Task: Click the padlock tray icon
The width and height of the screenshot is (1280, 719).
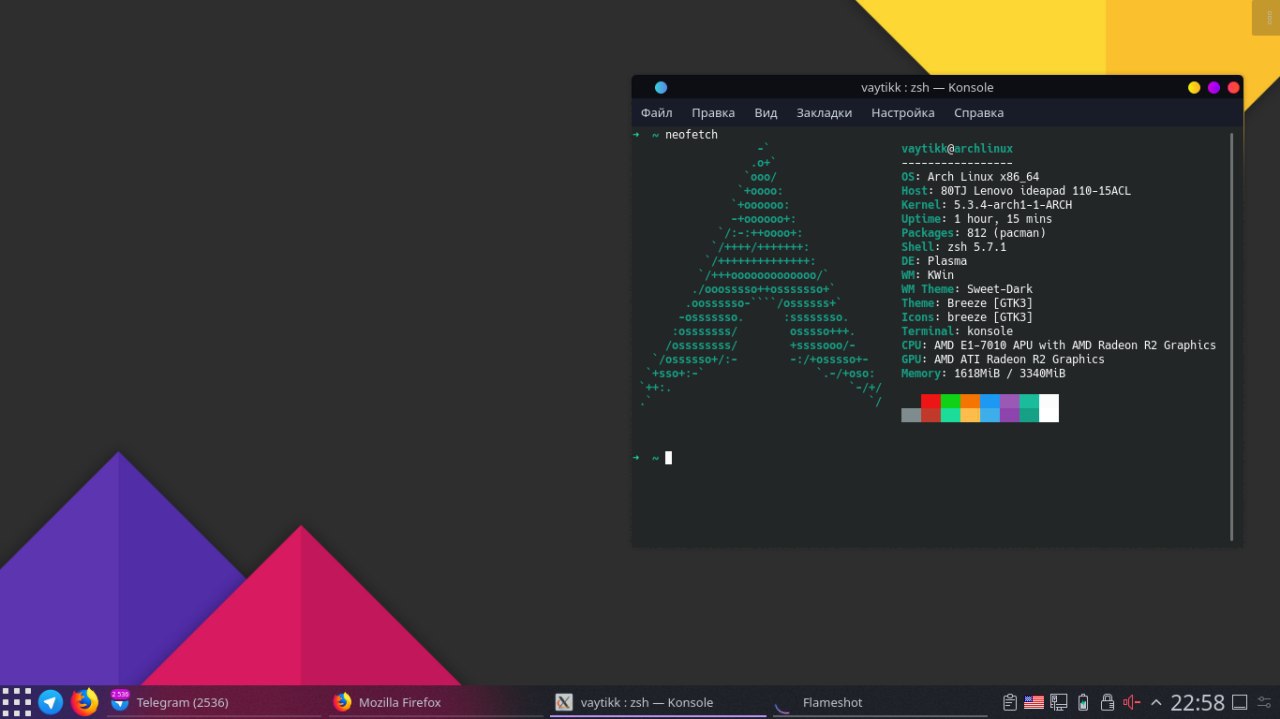Action: point(1107,702)
